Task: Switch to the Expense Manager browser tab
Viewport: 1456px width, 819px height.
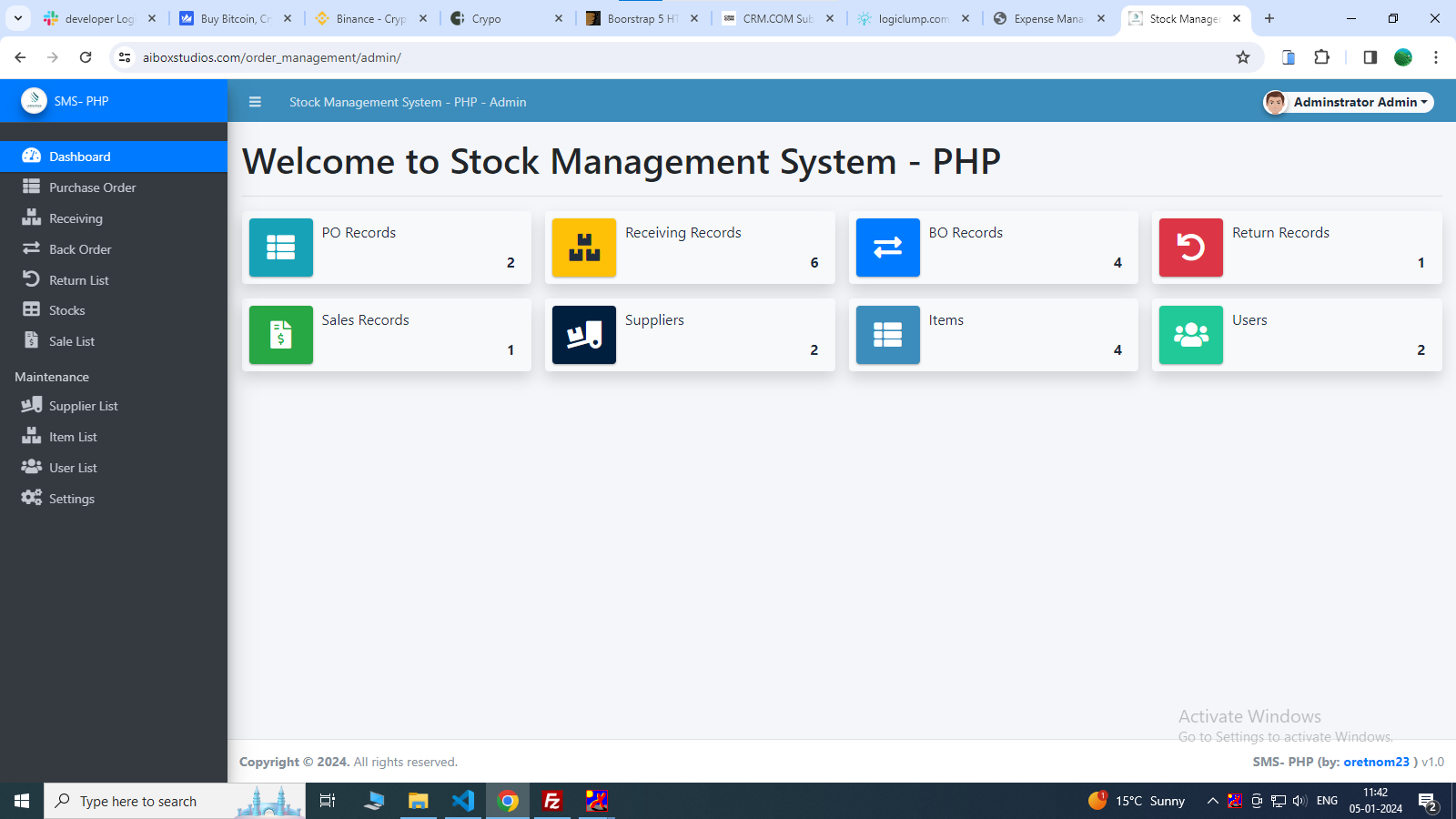Action: coord(1051,18)
